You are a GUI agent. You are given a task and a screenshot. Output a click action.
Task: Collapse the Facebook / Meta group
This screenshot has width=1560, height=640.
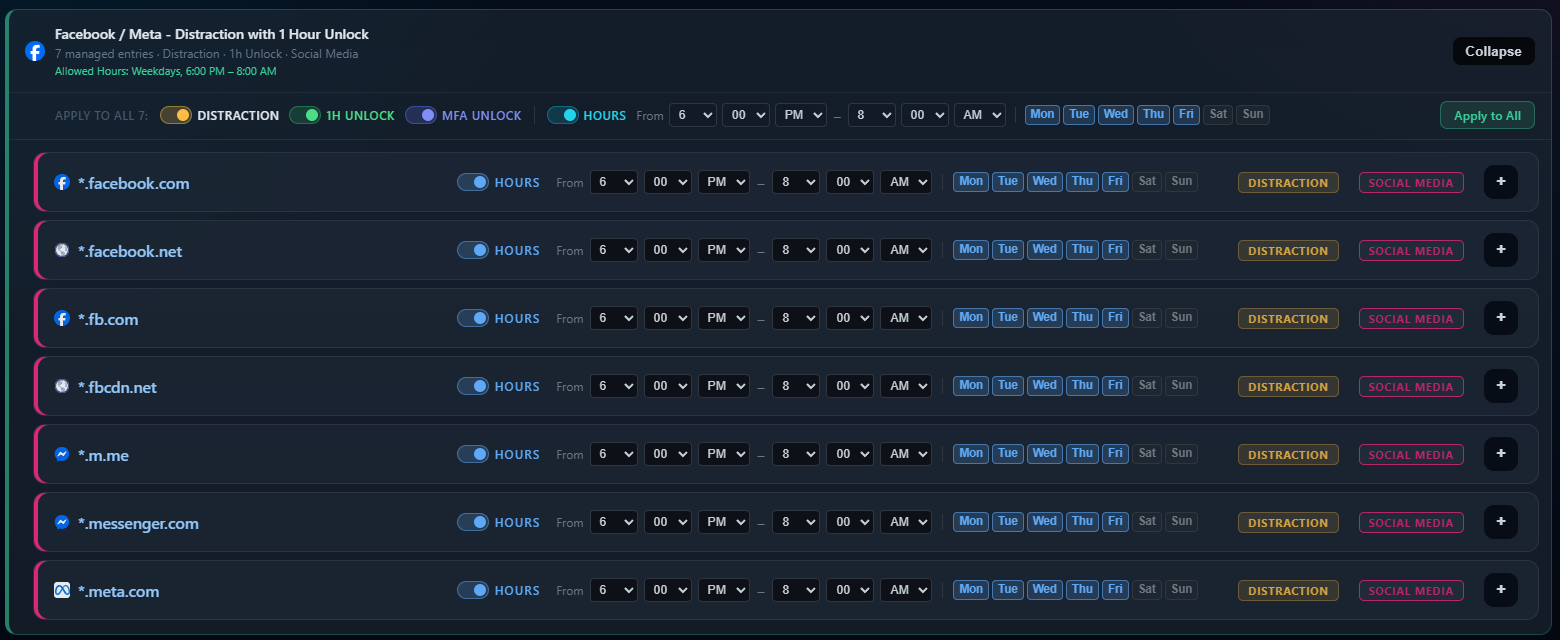point(1493,51)
